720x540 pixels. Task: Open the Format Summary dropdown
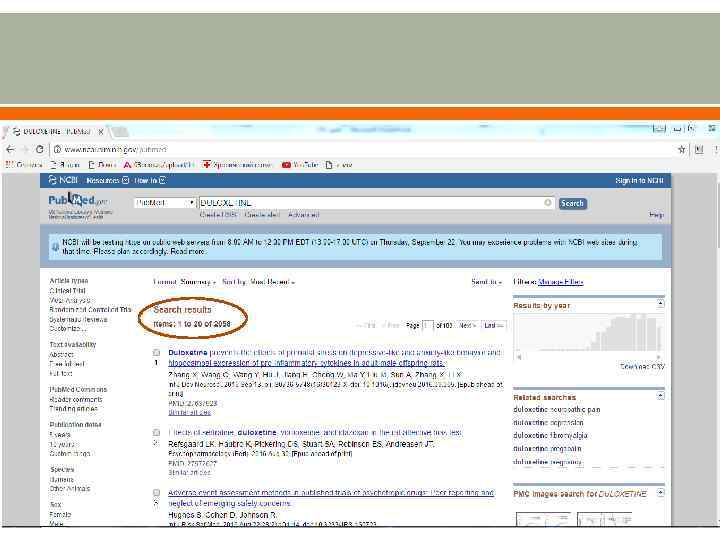point(184,282)
